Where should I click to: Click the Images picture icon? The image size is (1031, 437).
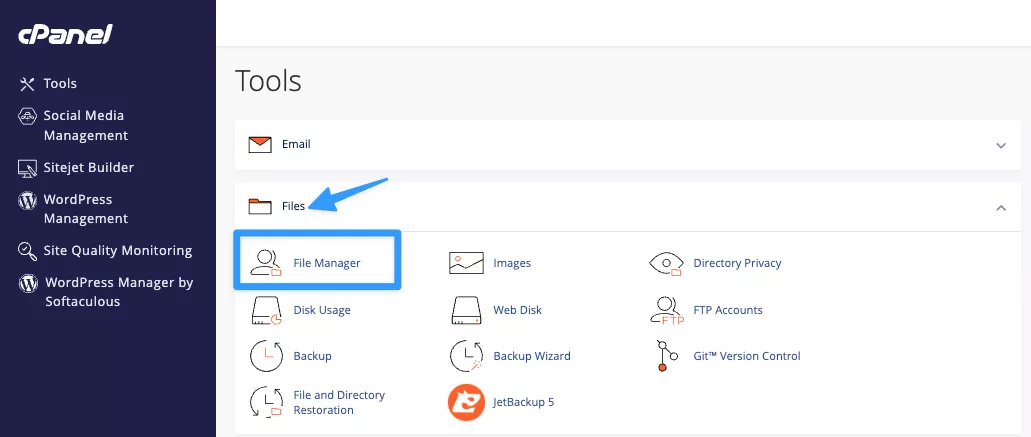click(466, 263)
